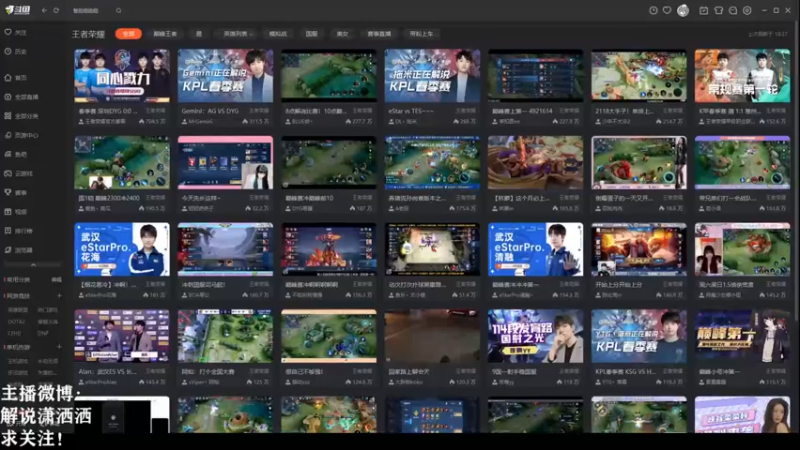The image size is (800, 450).
Task: Open 排行榜 ranking in the sidebar
Action: coord(19,231)
